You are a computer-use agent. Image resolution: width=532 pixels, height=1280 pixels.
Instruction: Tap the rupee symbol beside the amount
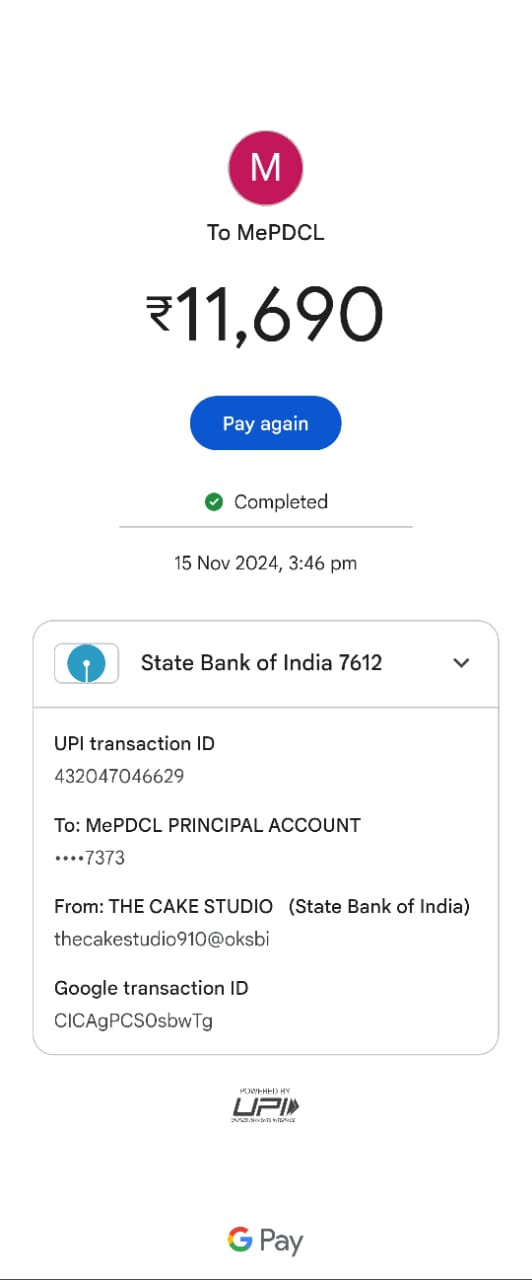pos(160,314)
